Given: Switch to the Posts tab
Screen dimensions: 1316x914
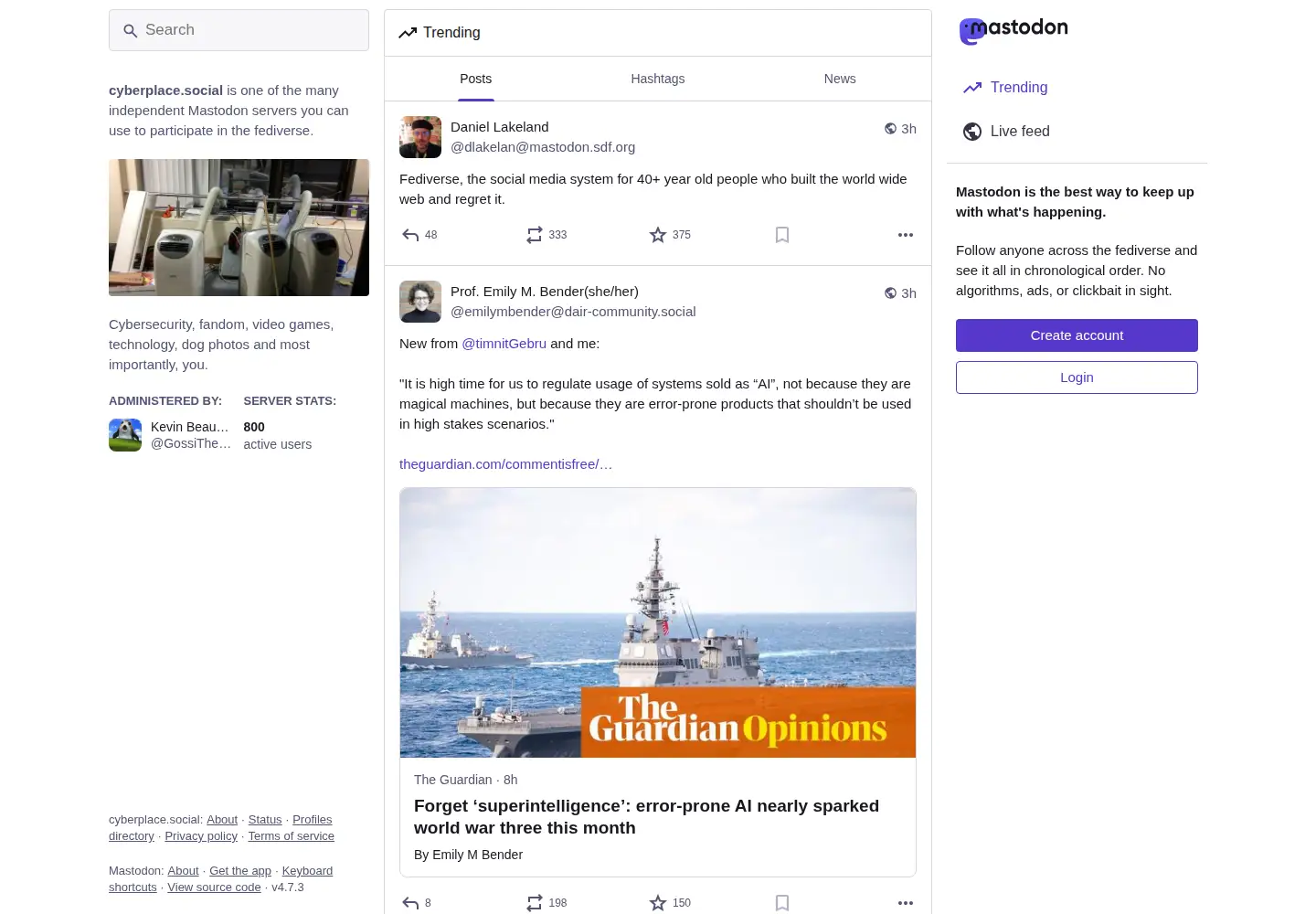Looking at the screenshot, I should click(476, 79).
